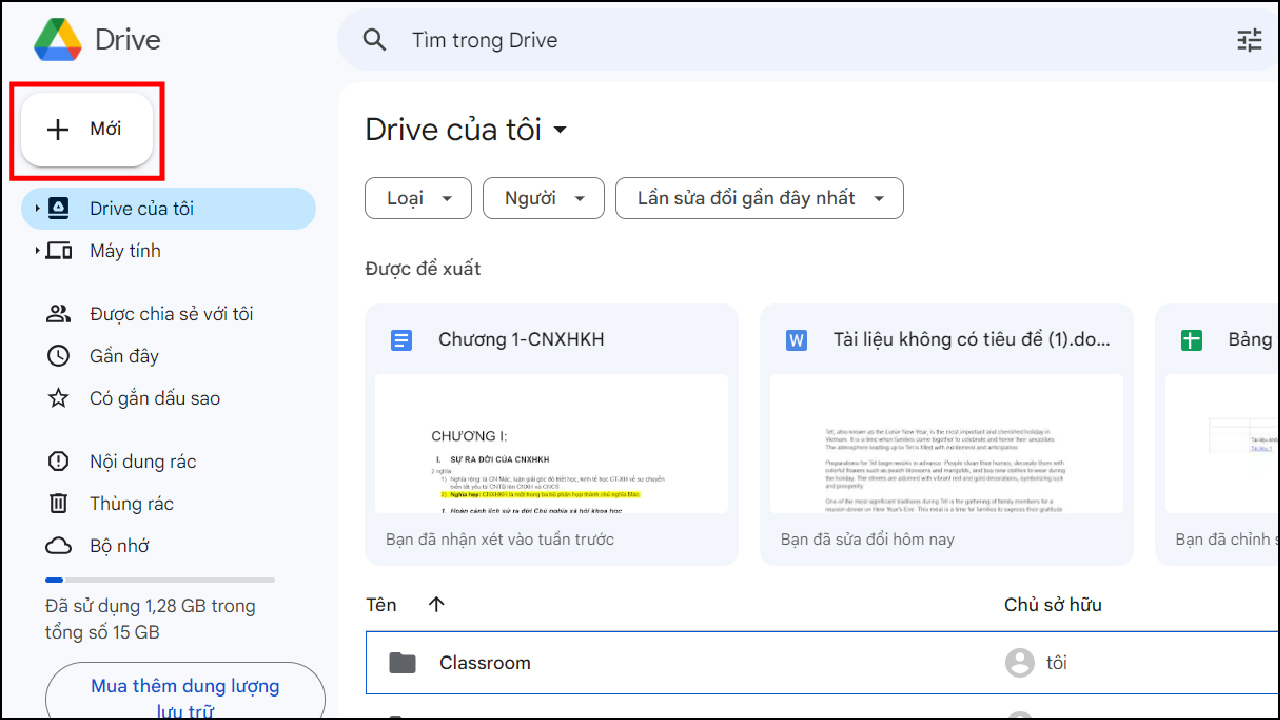Viewport: 1280px width, 720px height.
Task: Click Đã sử dụng 1,28 GB storage text
Action: click(x=150, y=619)
